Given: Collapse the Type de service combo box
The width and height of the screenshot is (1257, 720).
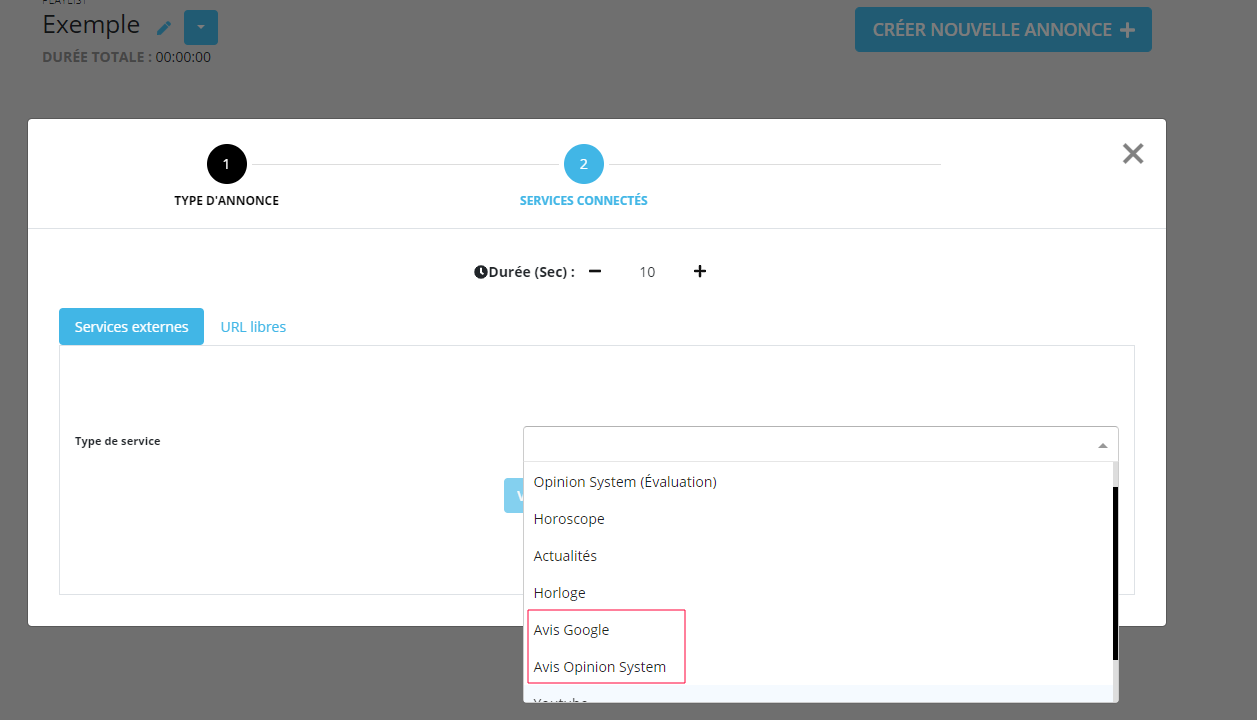Looking at the screenshot, I should [821, 444].
